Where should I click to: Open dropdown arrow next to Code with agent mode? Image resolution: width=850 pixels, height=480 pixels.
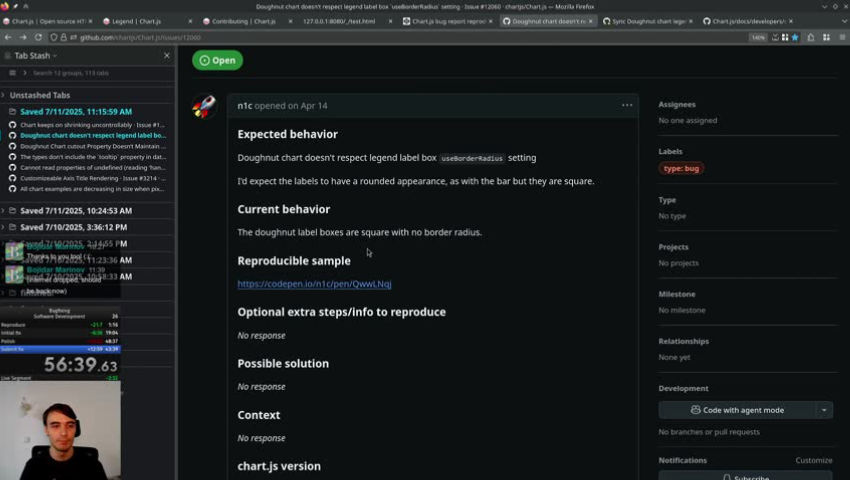pyautogui.click(x=824, y=410)
